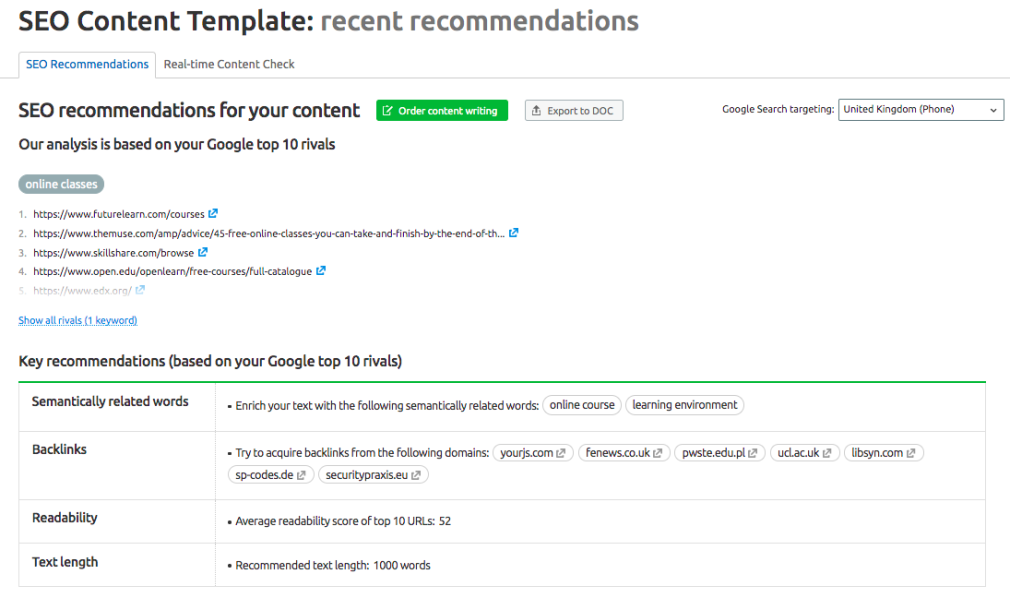Viewport: 1010px width, 598px height.
Task: Select the learning environment word tag
Action: click(685, 405)
